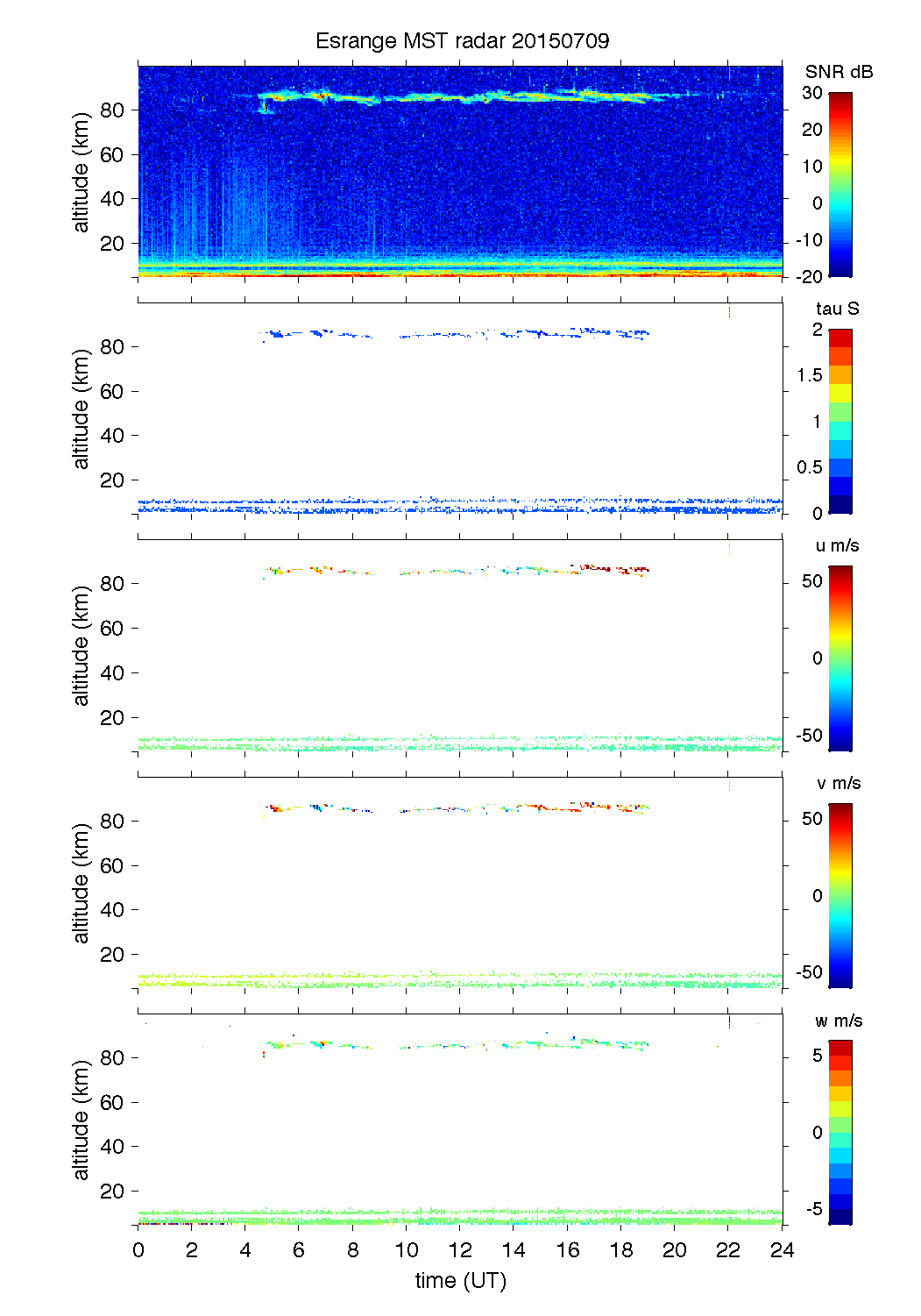
Task: Select the u m/s colorbar
Action: point(840,658)
